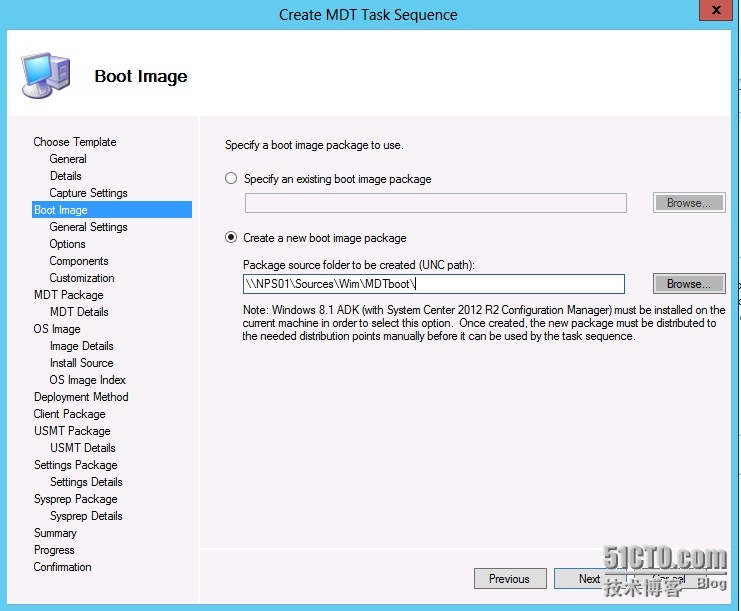Go to the Image Details step
Image resolution: width=741 pixels, height=611 pixels.
(x=82, y=346)
